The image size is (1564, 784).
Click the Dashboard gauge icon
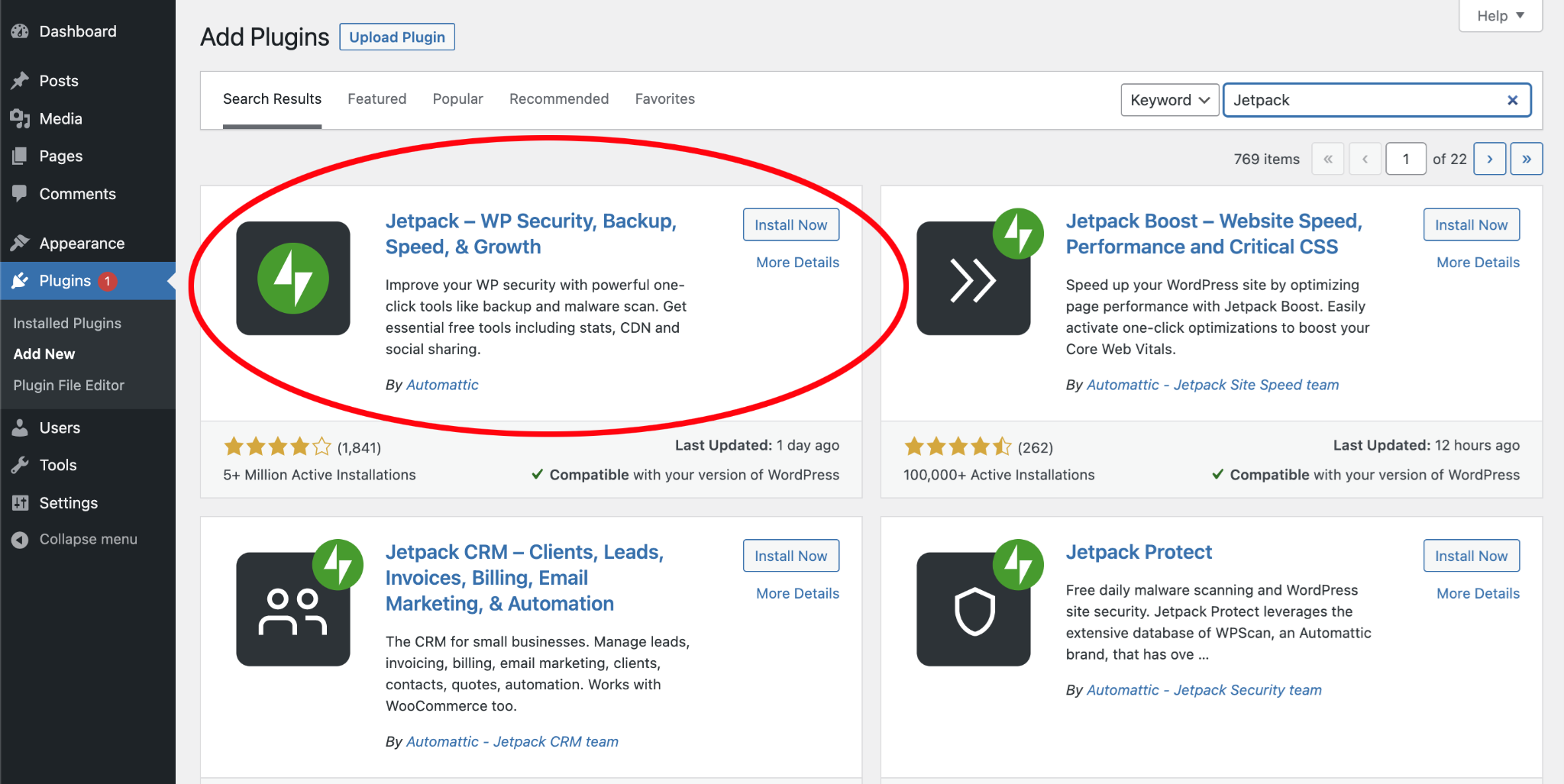[x=20, y=31]
